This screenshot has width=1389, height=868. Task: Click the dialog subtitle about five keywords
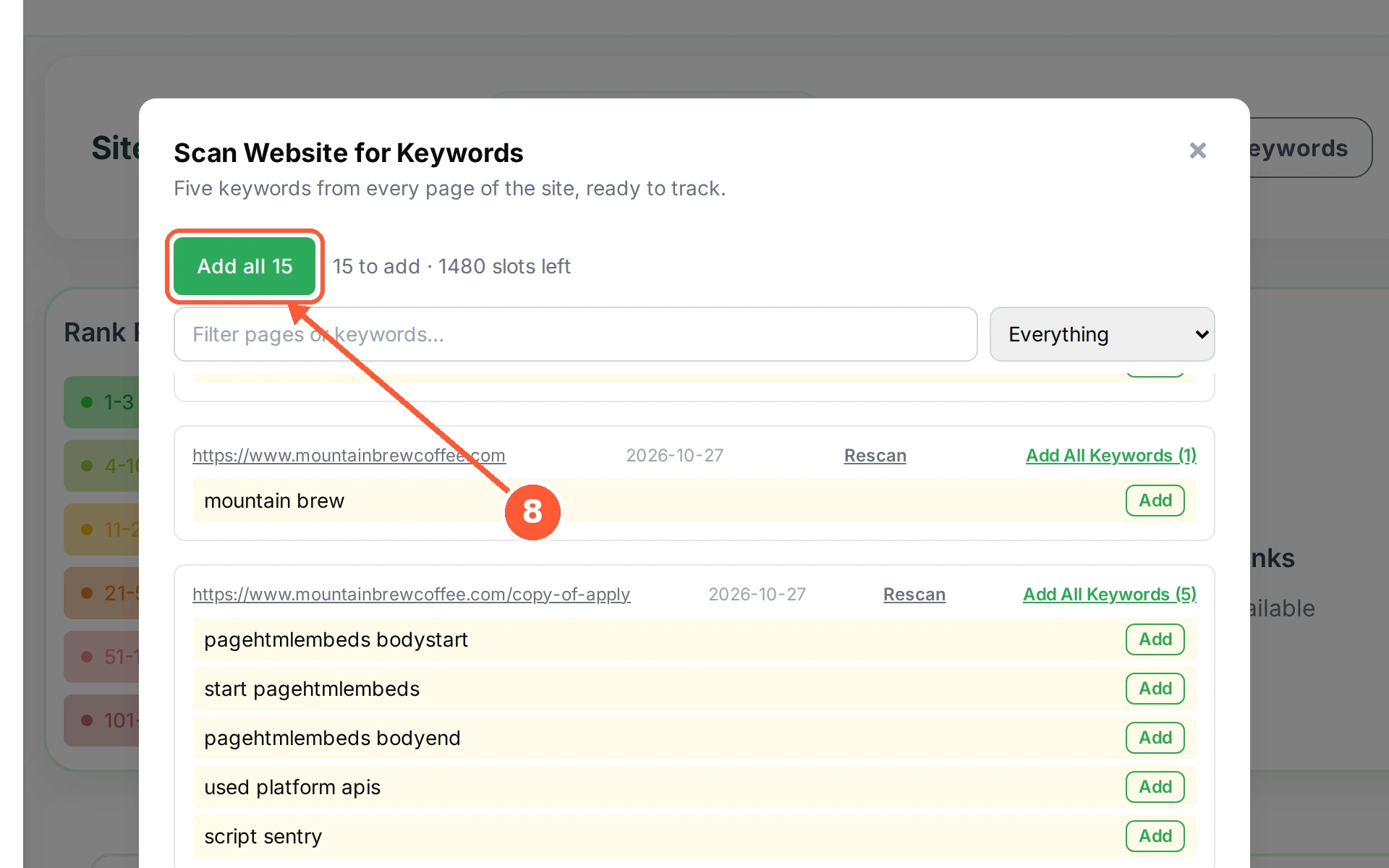(x=449, y=188)
